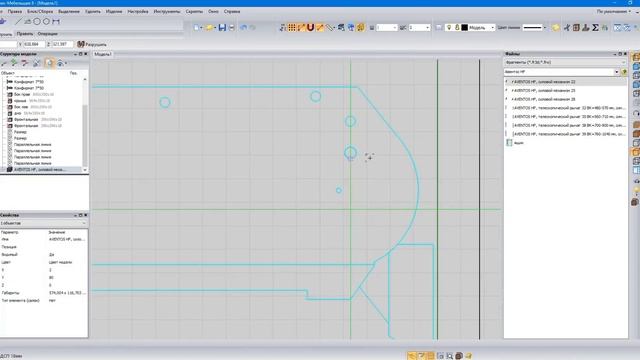Click the highlighted icon in structure panel toolbar
The width and height of the screenshot is (640, 360).
point(49,63)
